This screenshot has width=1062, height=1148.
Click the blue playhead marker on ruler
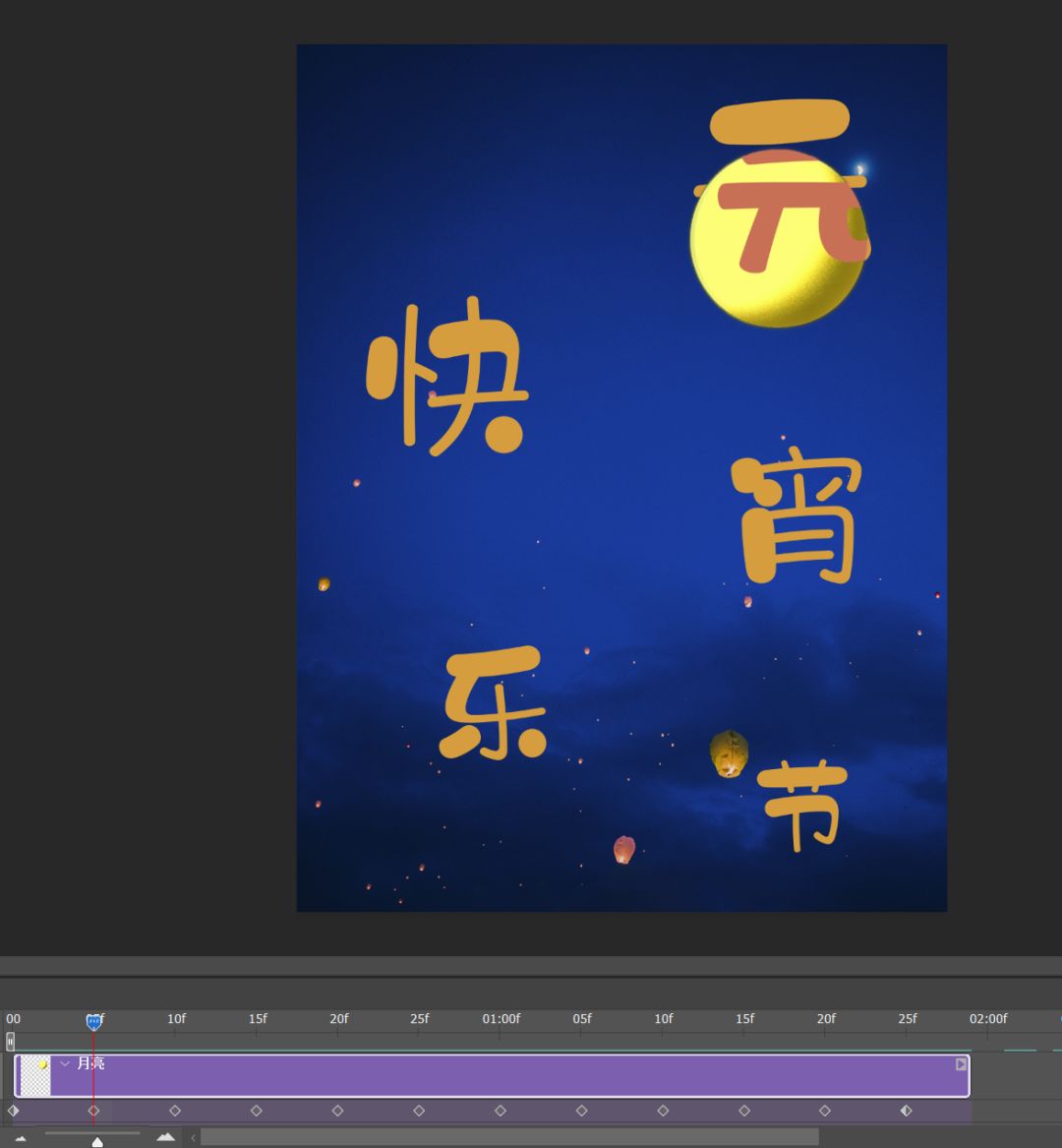click(93, 1022)
